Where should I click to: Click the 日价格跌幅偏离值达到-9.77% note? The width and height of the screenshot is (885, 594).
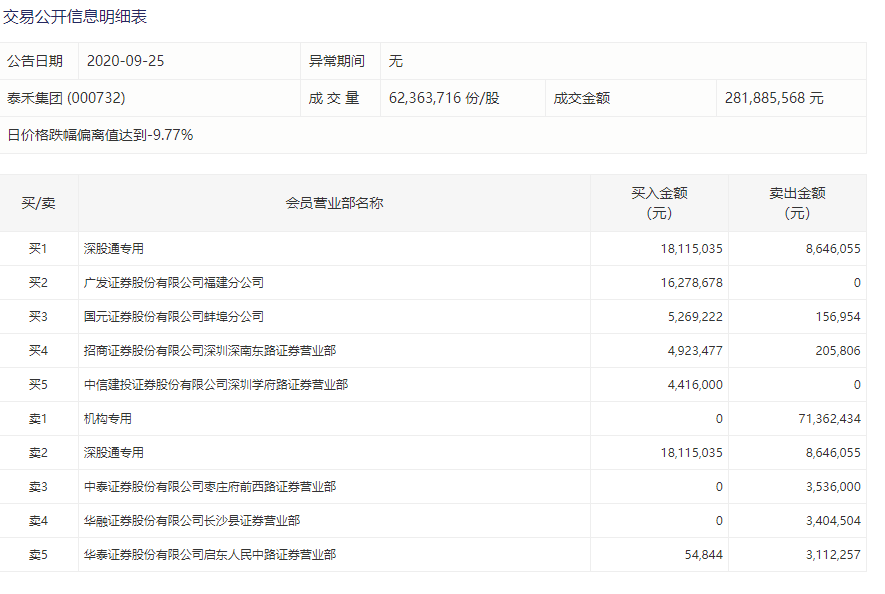tap(100, 135)
